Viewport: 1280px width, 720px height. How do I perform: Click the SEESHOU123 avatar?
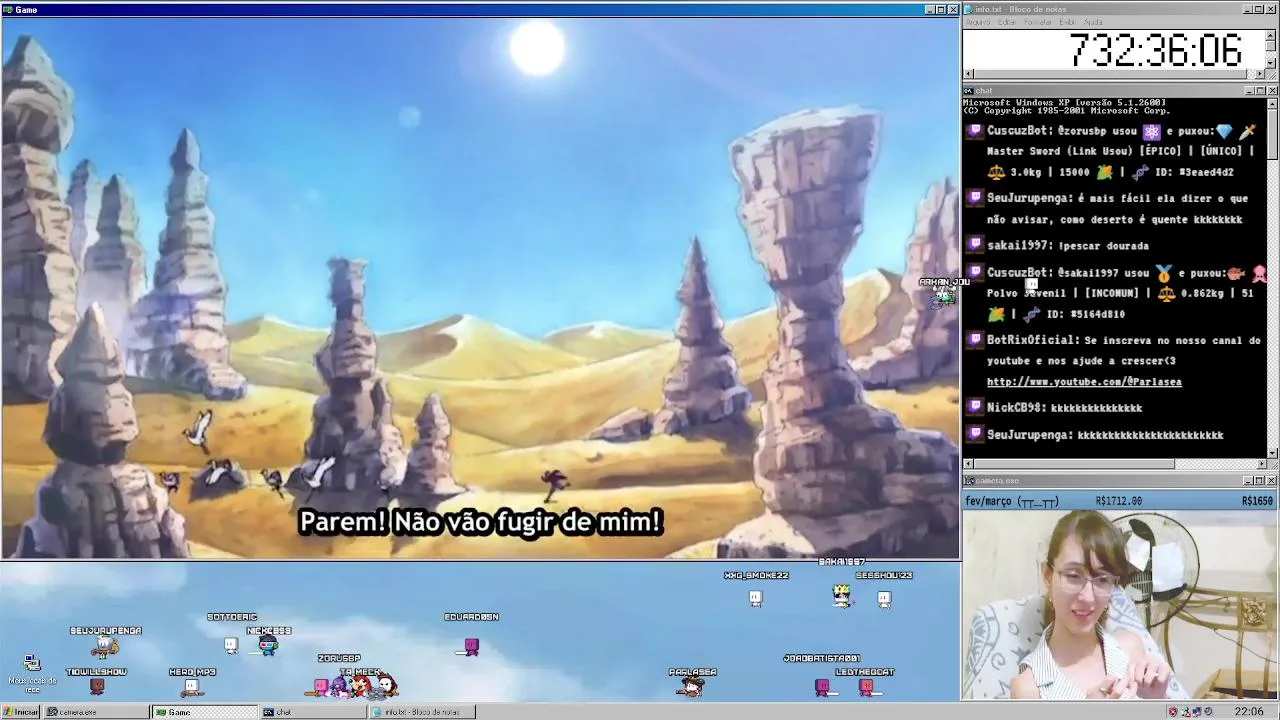[x=884, y=598]
